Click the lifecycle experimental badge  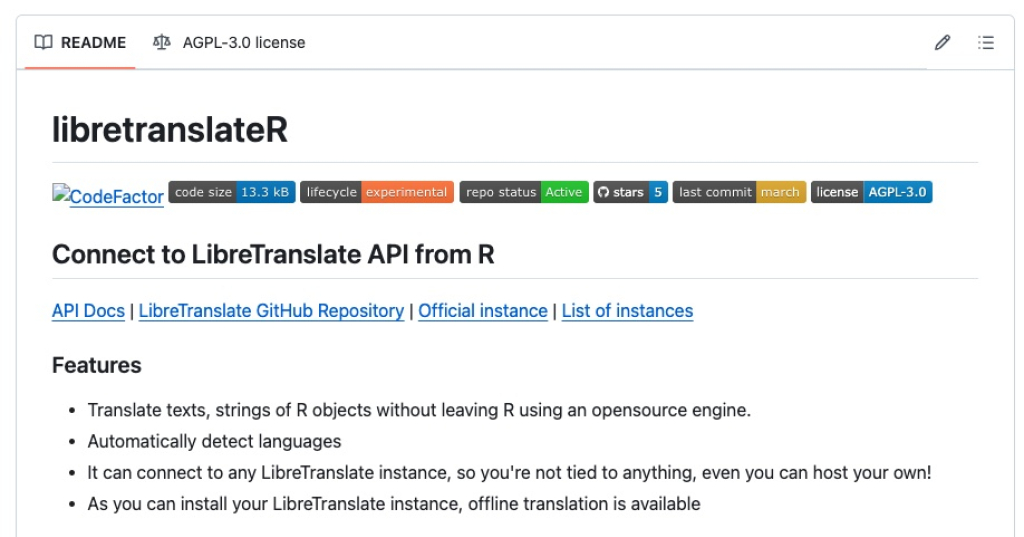[x=377, y=192]
